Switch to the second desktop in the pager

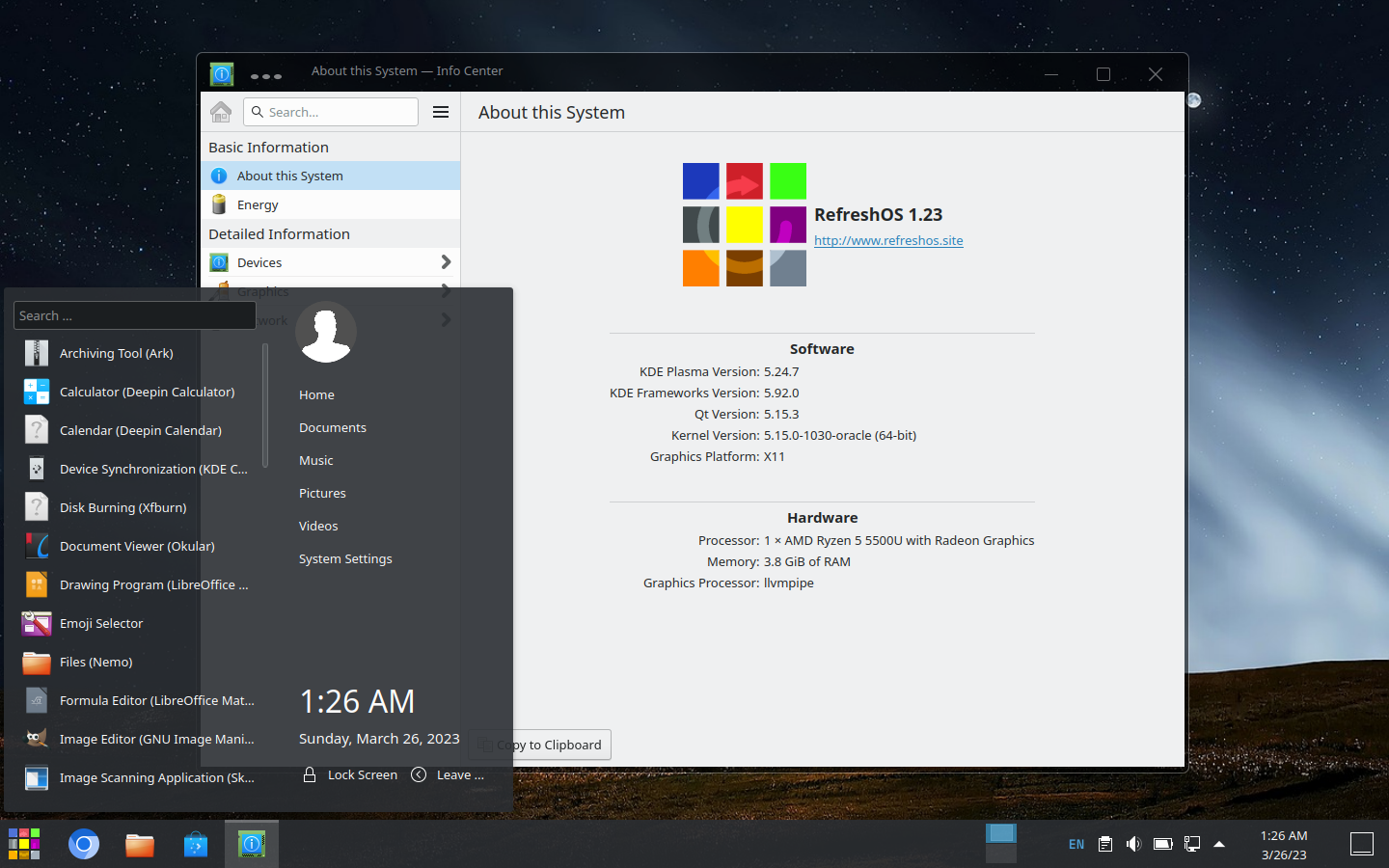click(1001, 854)
